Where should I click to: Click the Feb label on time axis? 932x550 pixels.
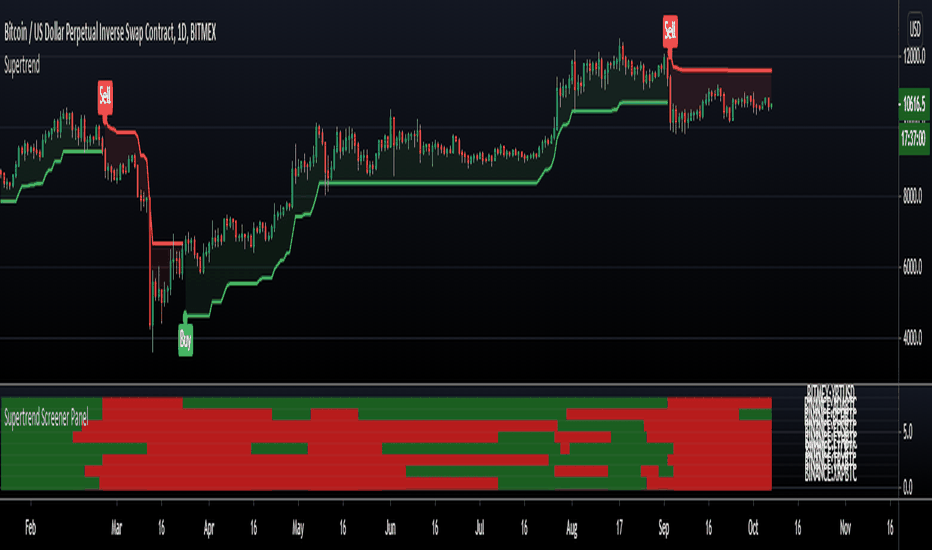point(30,527)
